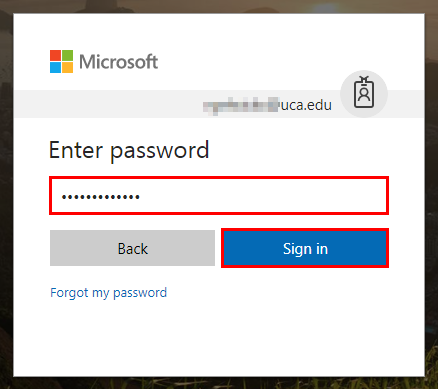Click the uca.edu account email address
Image resolution: width=438 pixels, height=389 pixels.
(x=267, y=105)
